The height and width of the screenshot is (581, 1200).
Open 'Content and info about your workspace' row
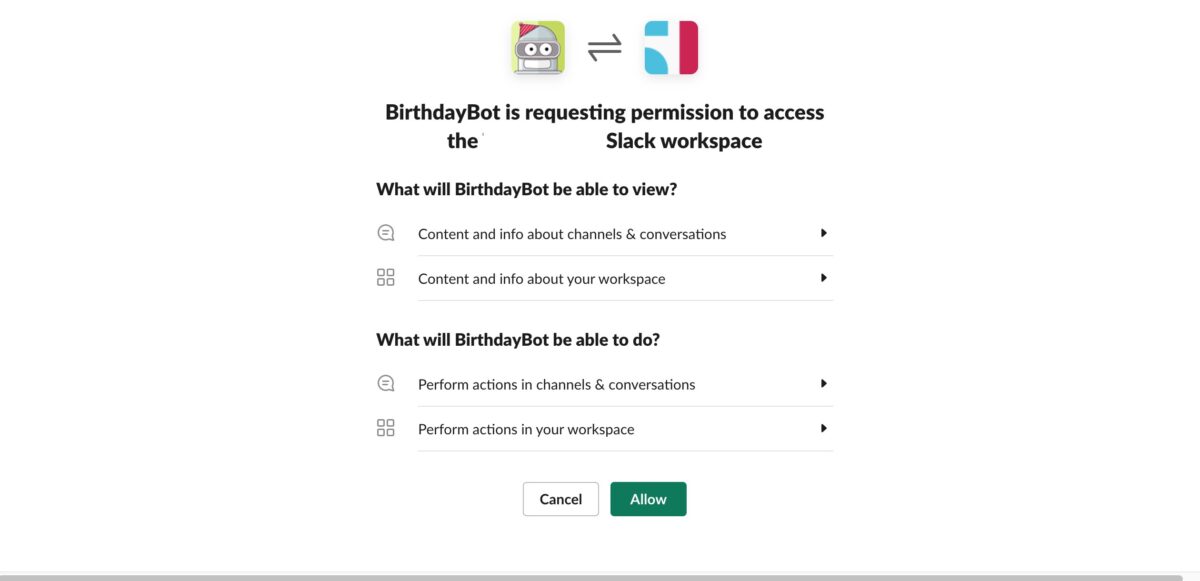click(x=605, y=279)
